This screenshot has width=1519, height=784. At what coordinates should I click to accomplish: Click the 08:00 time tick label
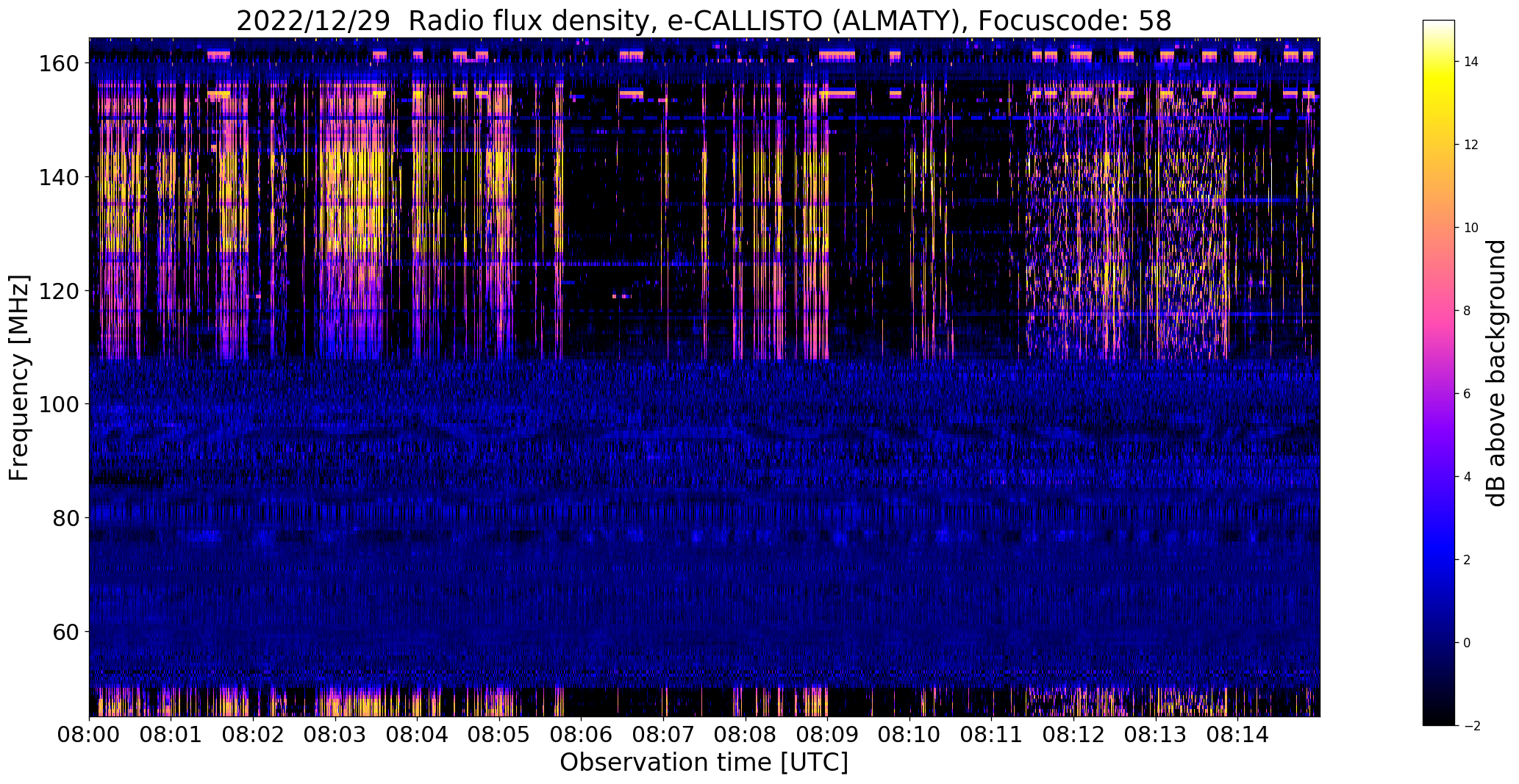pos(89,733)
